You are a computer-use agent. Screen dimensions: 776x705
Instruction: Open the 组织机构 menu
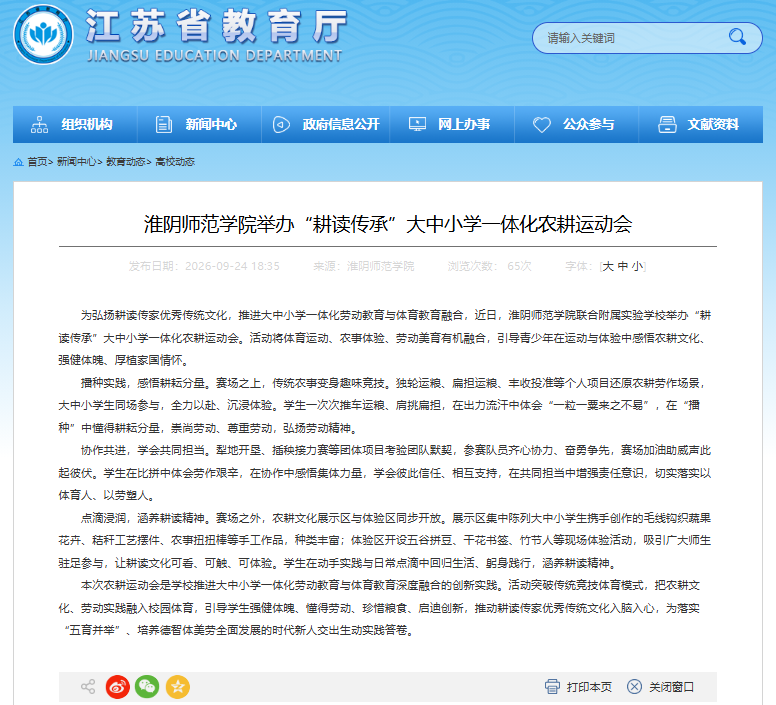coord(75,124)
